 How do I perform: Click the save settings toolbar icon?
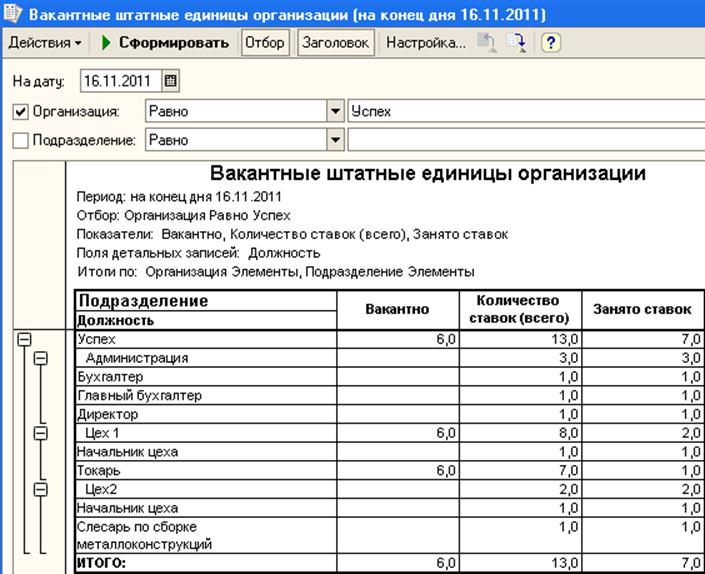pyautogui.click(x=517, y=43)
